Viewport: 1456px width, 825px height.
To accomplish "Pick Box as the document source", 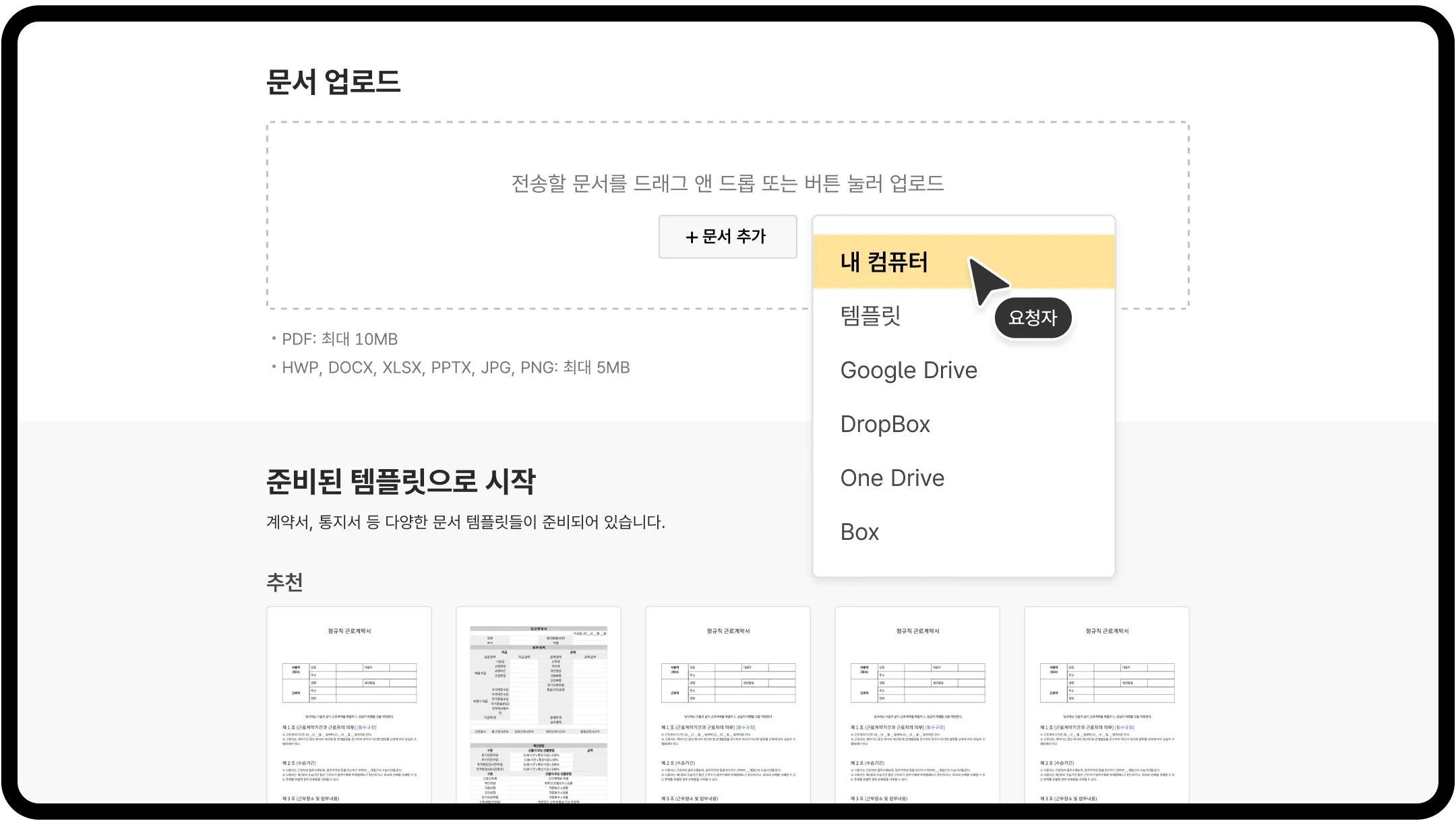I will point(859,532).
